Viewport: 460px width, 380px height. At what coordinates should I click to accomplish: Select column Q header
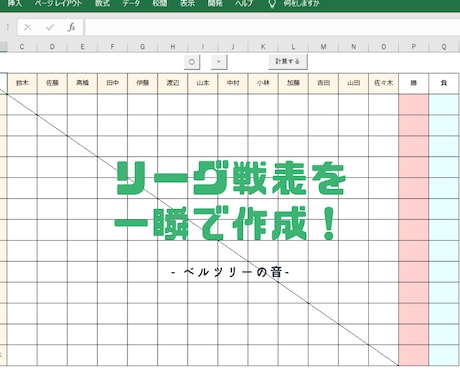click(x=444, y=47)
